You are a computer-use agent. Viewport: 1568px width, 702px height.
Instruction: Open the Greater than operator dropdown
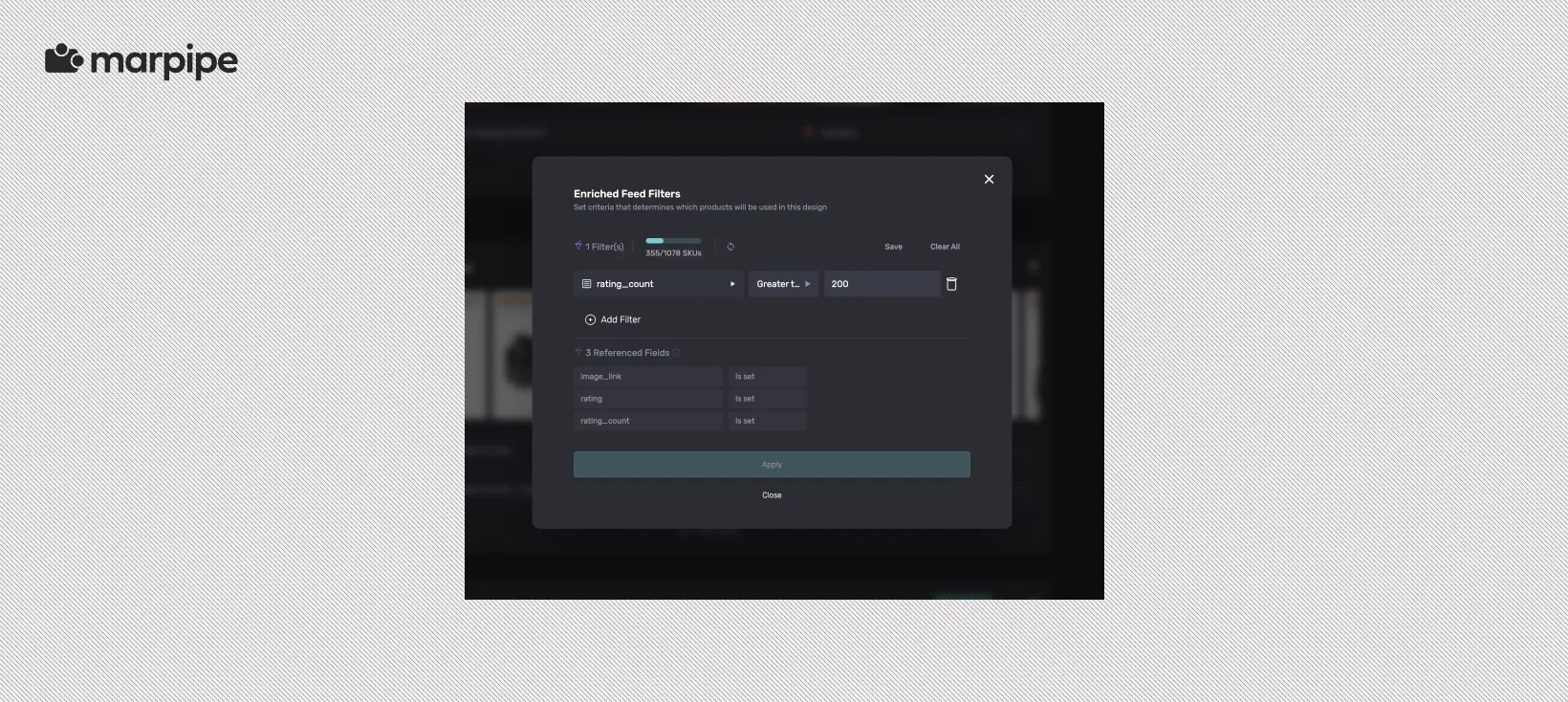(783, 284)
